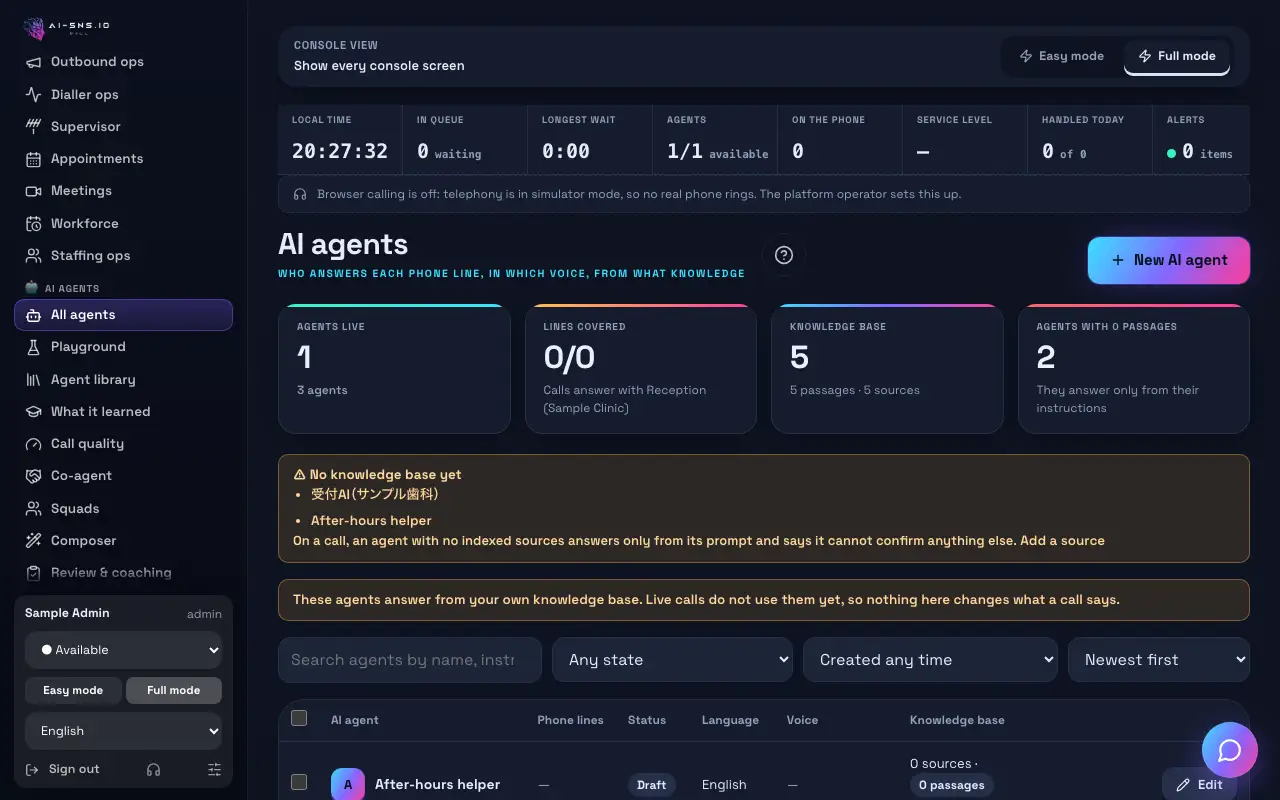Viewport: 1280px width, 800px height.
Task: Click the Playground flask icon
Action: tap(33, 347)
